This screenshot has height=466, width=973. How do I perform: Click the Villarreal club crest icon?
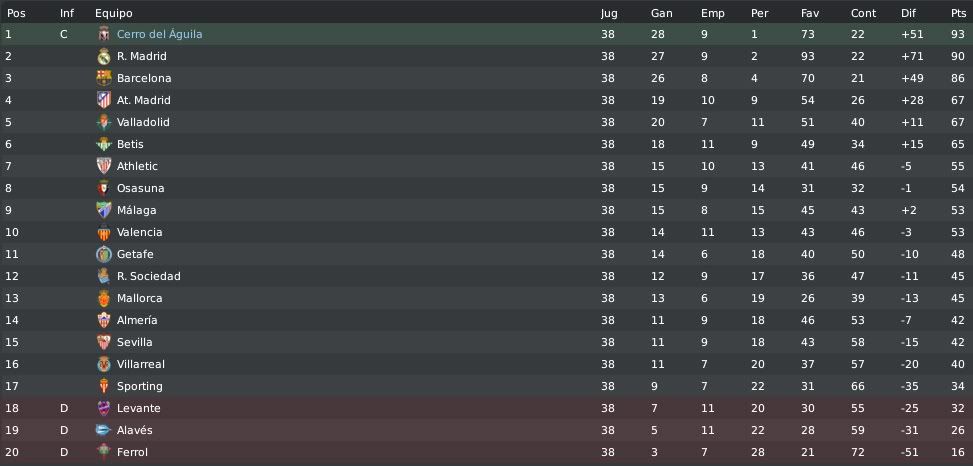pos(104,364)
